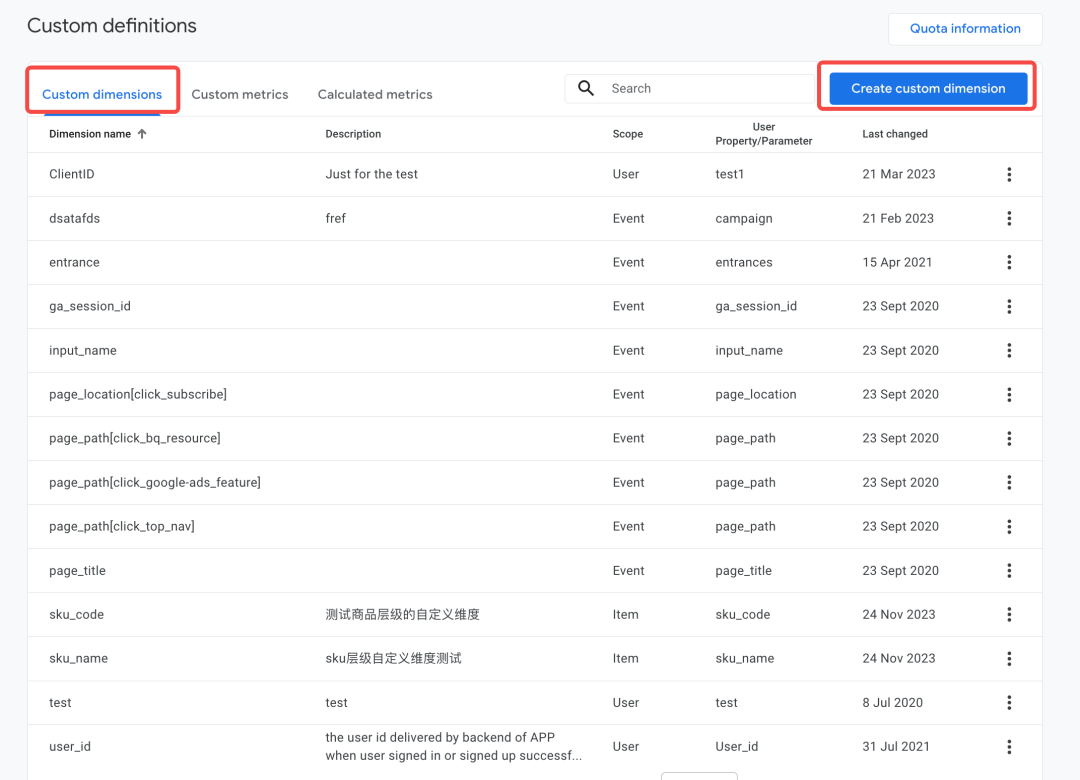Open the more options menu for page_title
The width and height of the screenshot is (1080, 780).
point(1009,571)
